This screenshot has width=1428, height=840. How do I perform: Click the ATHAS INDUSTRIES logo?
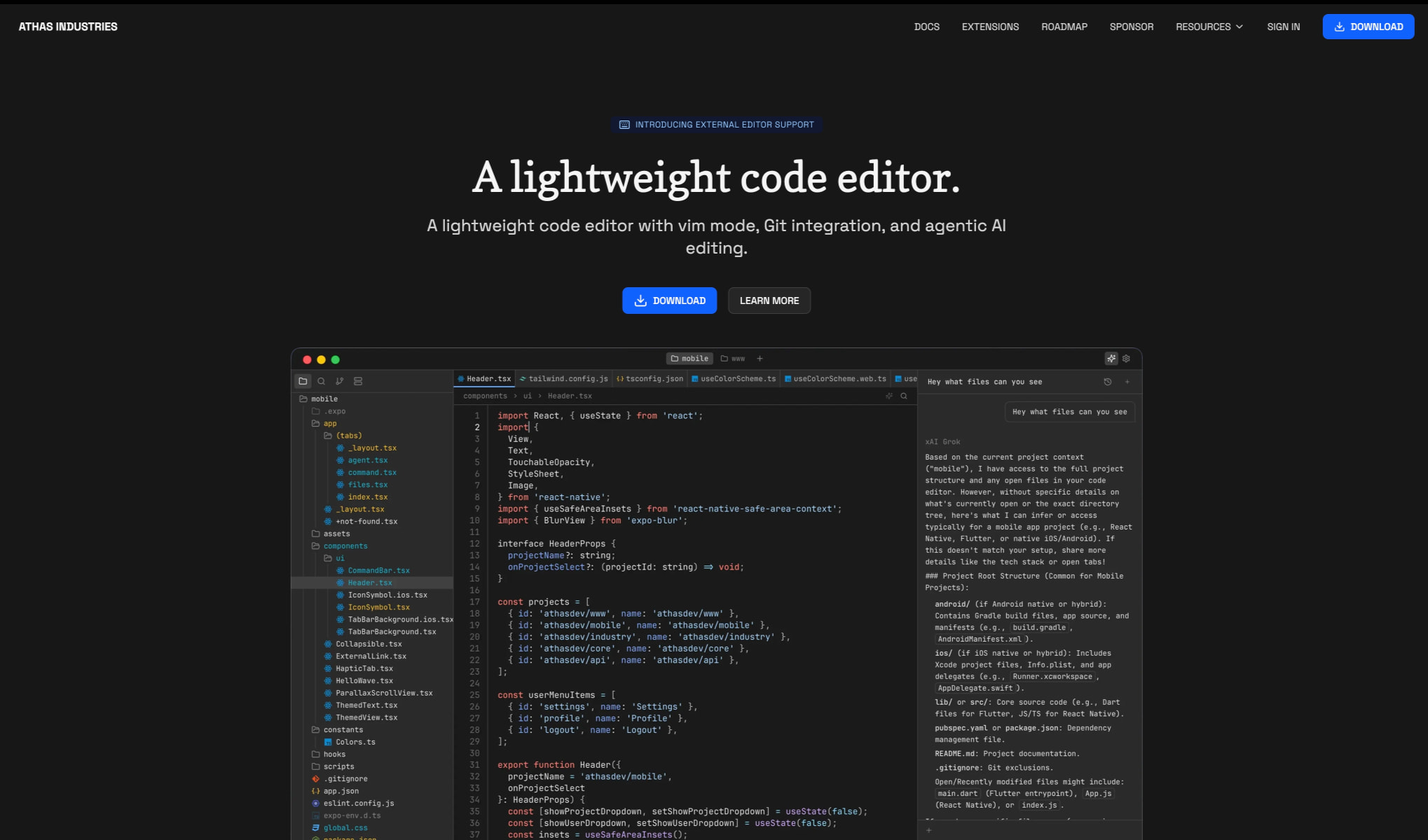click(68, 27)
